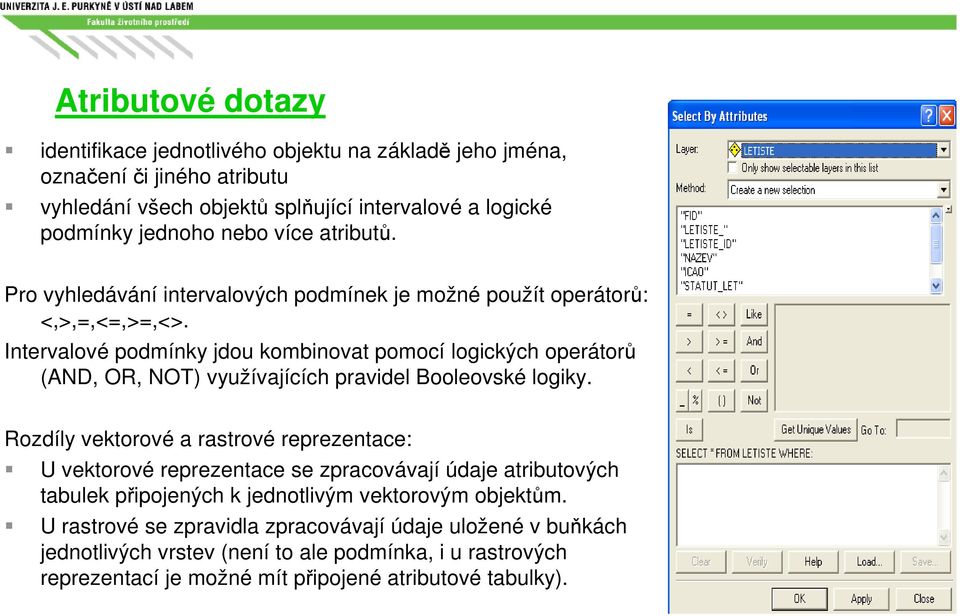Image resolution: width=960 pixels, height=616 pixels.
Task: Click the Is operator button
Action: pos(689,429)
